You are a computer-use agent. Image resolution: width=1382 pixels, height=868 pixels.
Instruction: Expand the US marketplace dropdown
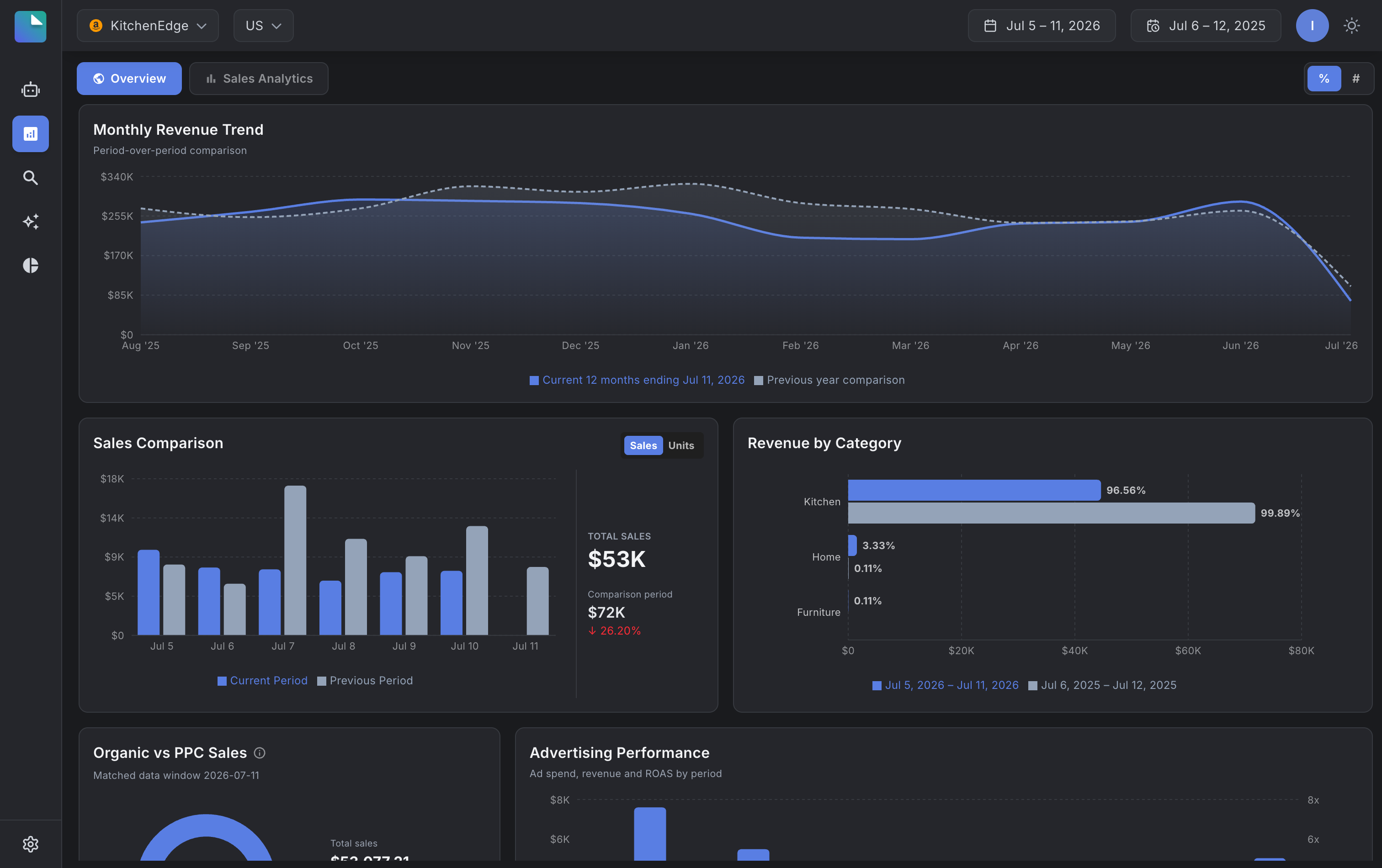263,26
